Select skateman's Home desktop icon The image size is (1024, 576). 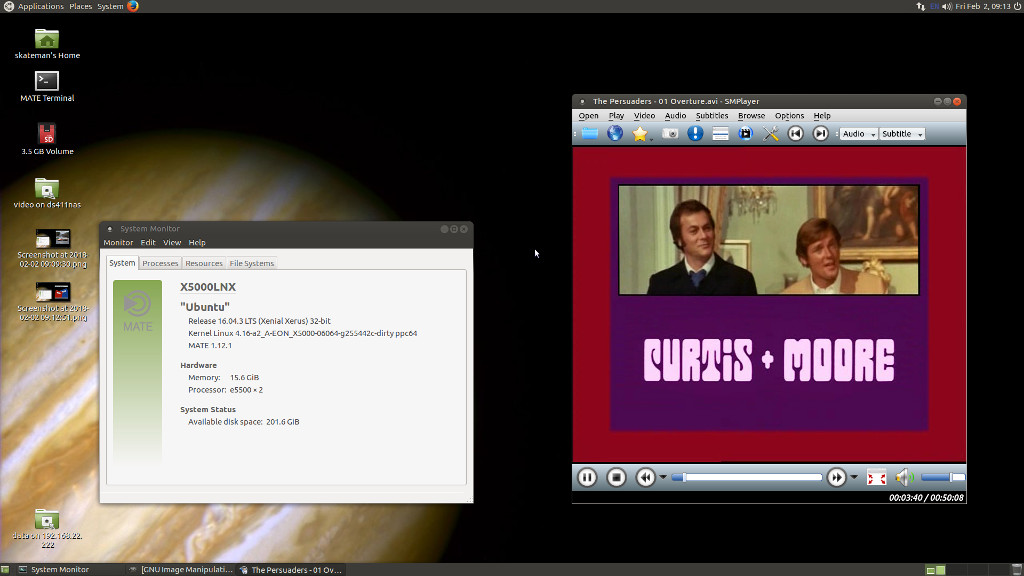47,44
